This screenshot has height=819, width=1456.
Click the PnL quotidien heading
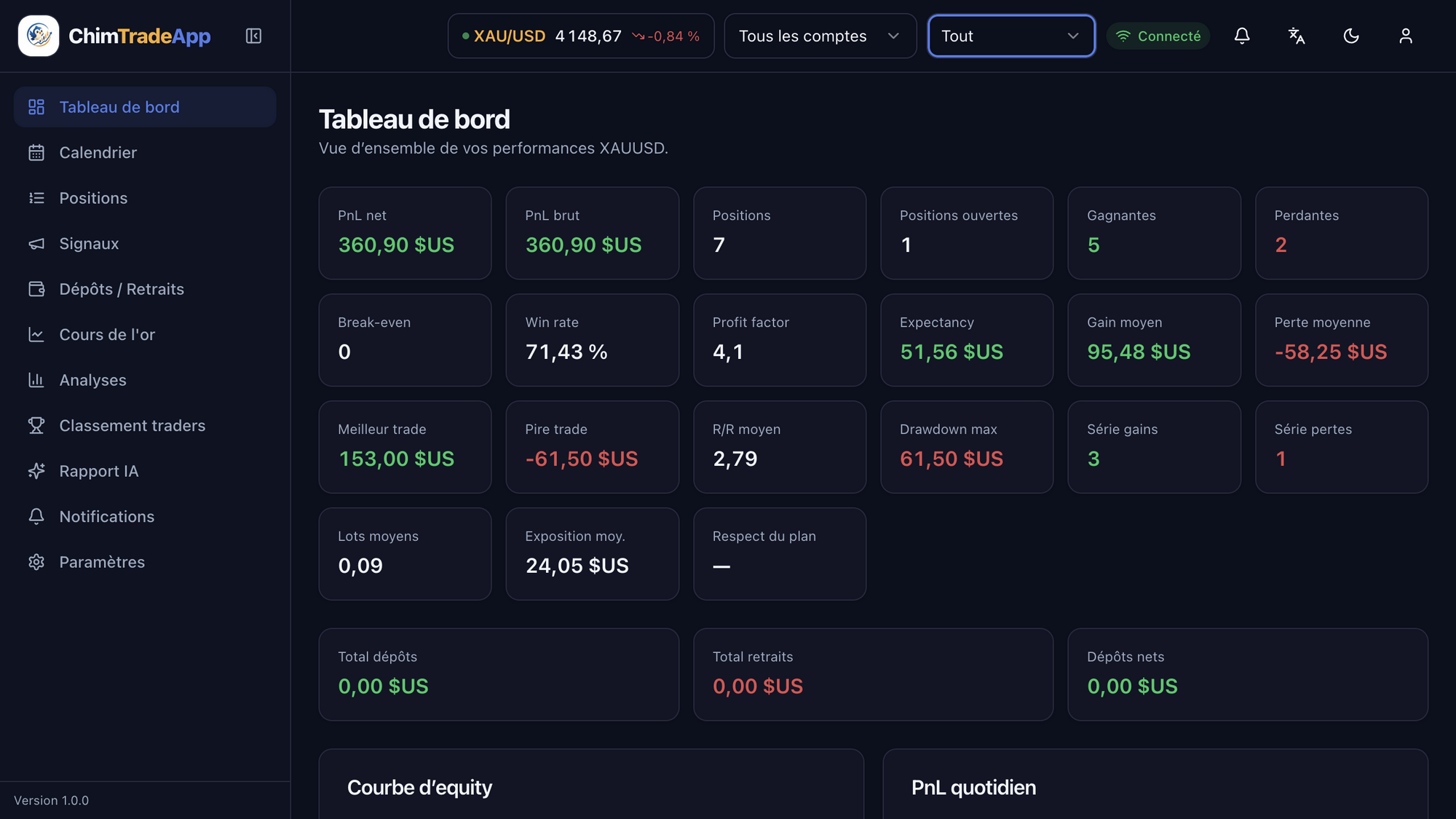[x=973, y=788]
